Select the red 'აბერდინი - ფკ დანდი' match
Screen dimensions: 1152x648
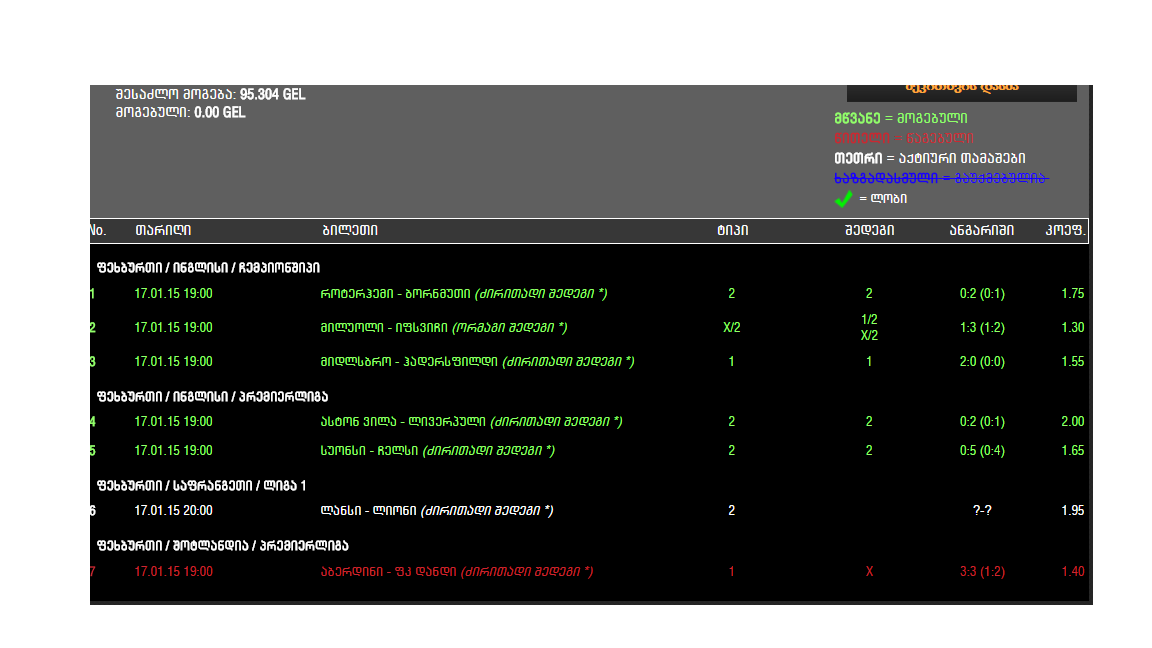pos(456,572)
